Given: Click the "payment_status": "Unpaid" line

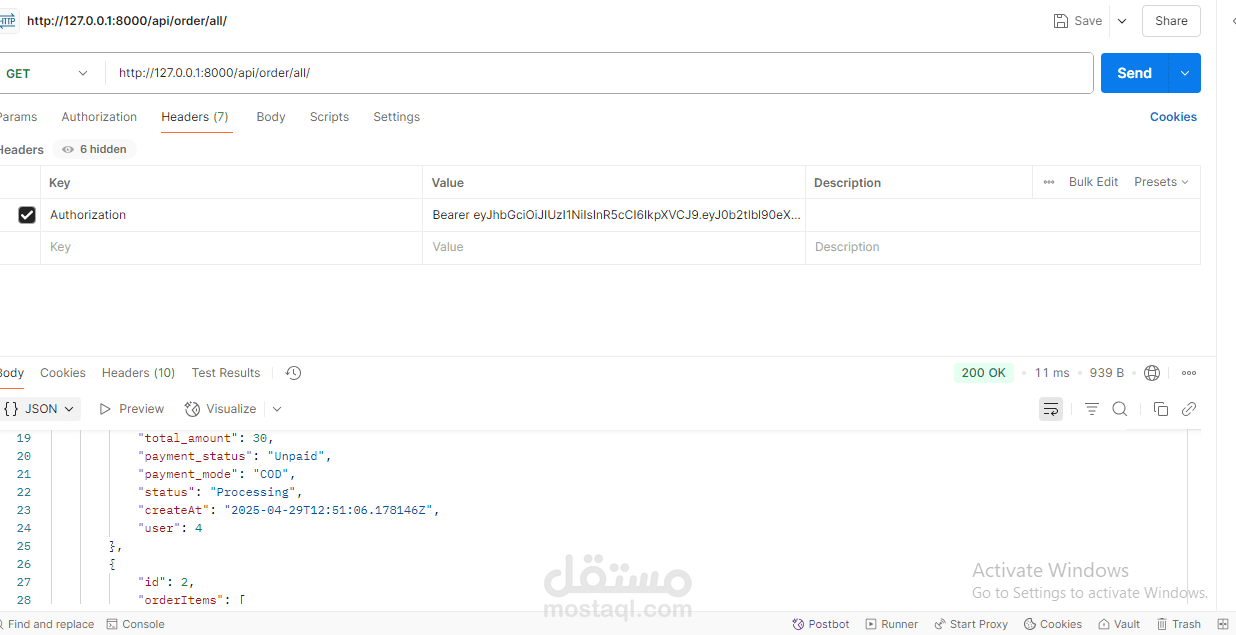Looking at the screenshot, I should (234, 456).
